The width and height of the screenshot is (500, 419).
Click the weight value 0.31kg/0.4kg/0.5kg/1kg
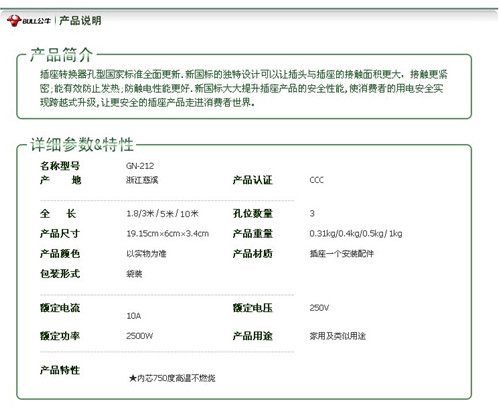[356, 233]
